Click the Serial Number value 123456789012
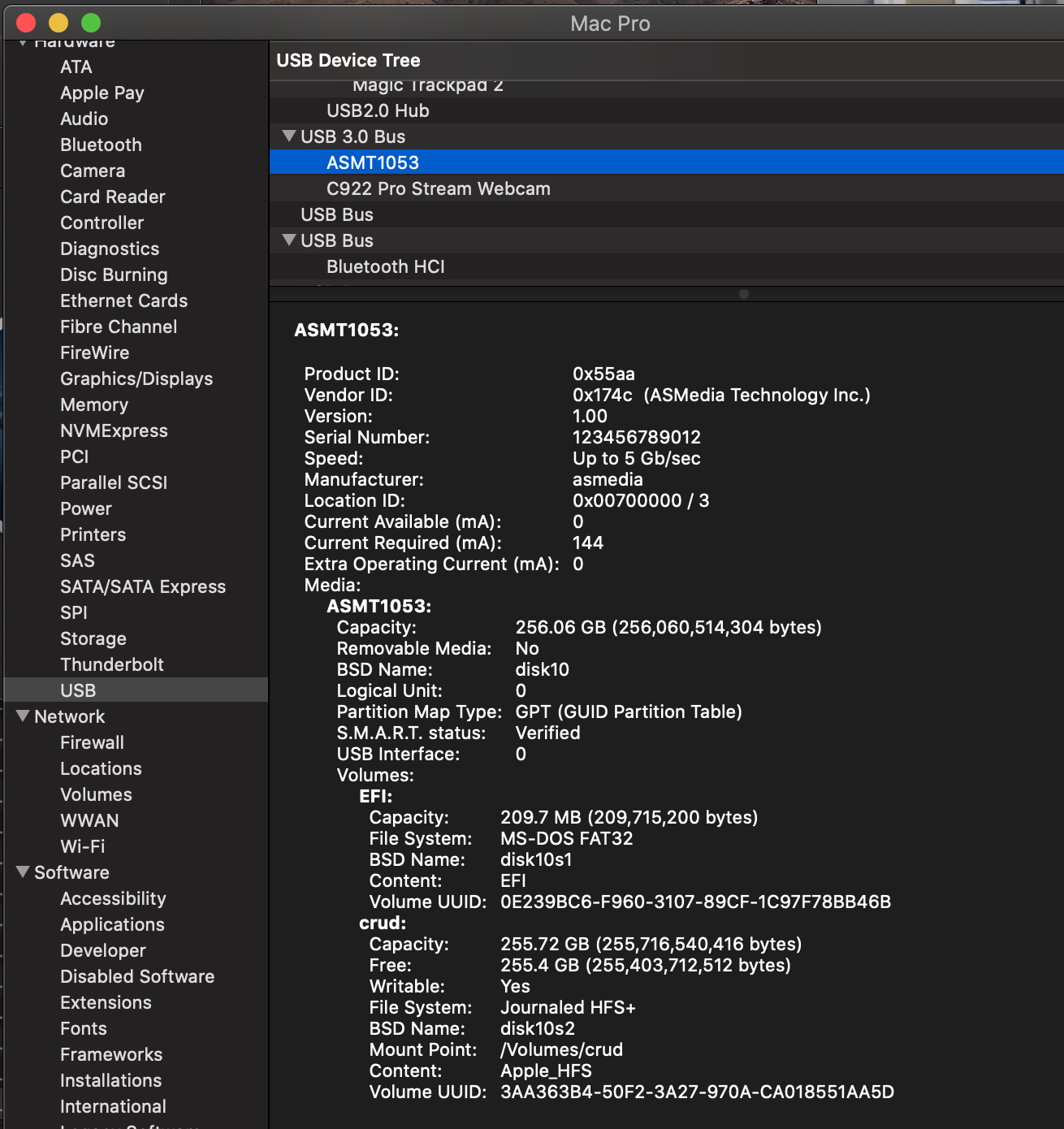 pyautogui.click(x=637, y=437)
